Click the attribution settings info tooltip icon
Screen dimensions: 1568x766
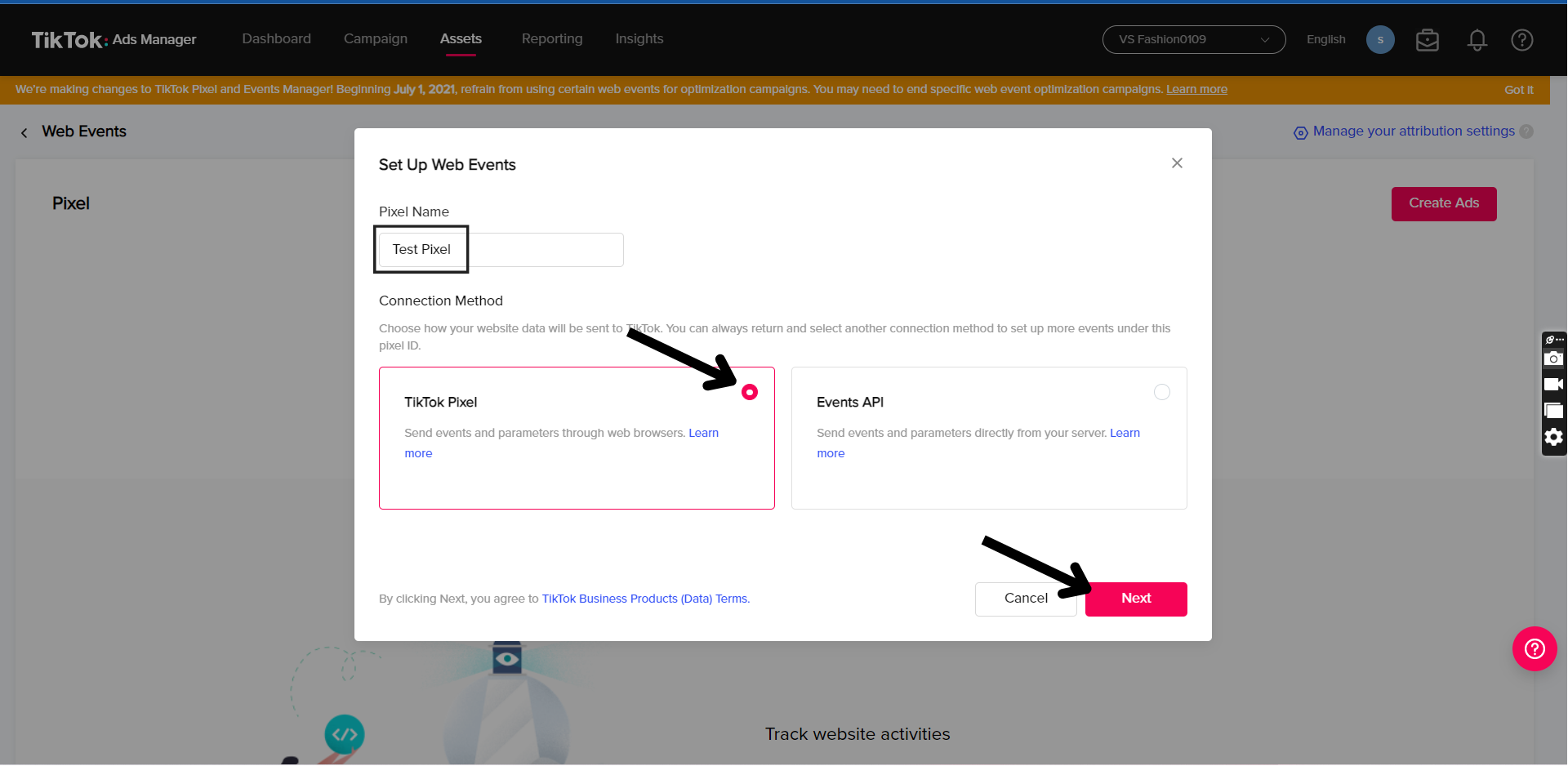pyautogui.click(x=1526, y=131)
